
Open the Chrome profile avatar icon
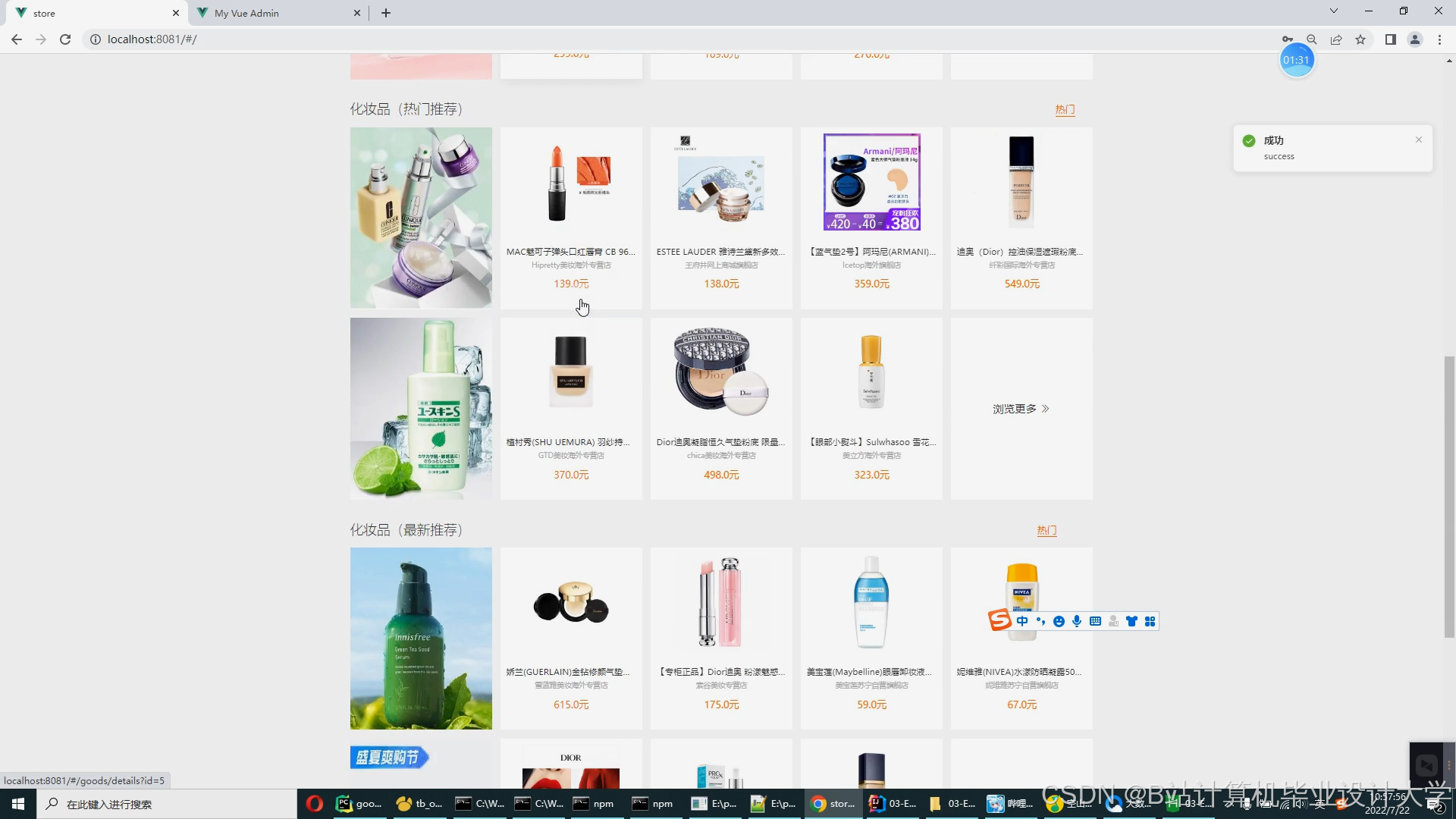(x=1415, y=39)
